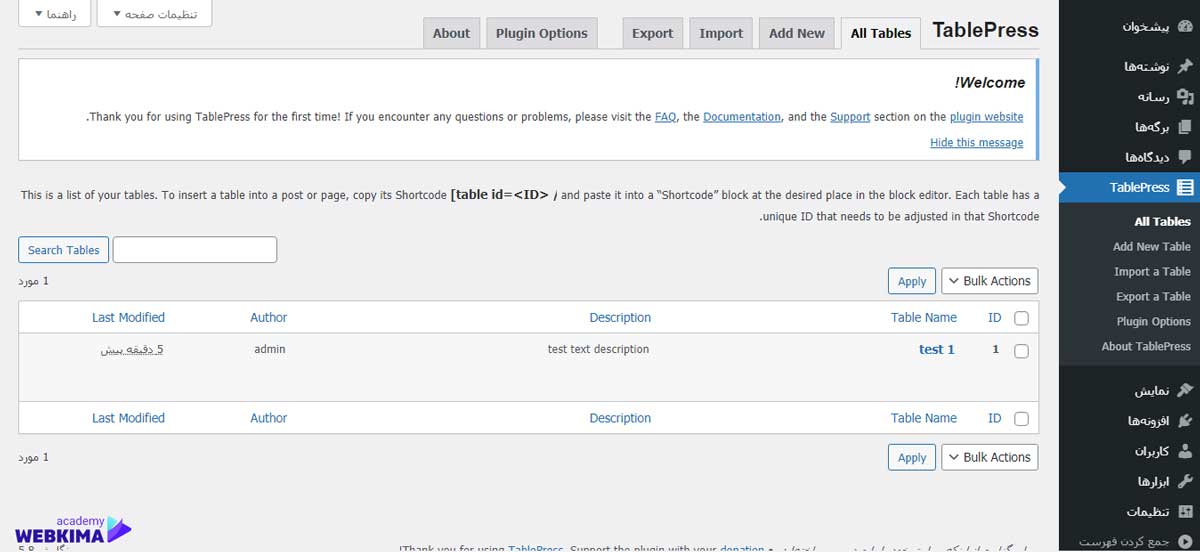Open the Dashboard (پیشخوان) menu label
Image resolution: width=1200 pixels, height=552 pixels.
[1146, 27]
